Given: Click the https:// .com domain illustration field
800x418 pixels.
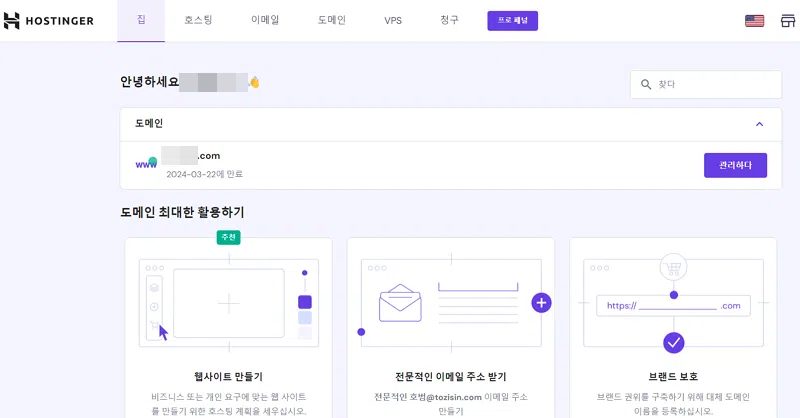Looking at the screenshot, I should pos(673,306).
